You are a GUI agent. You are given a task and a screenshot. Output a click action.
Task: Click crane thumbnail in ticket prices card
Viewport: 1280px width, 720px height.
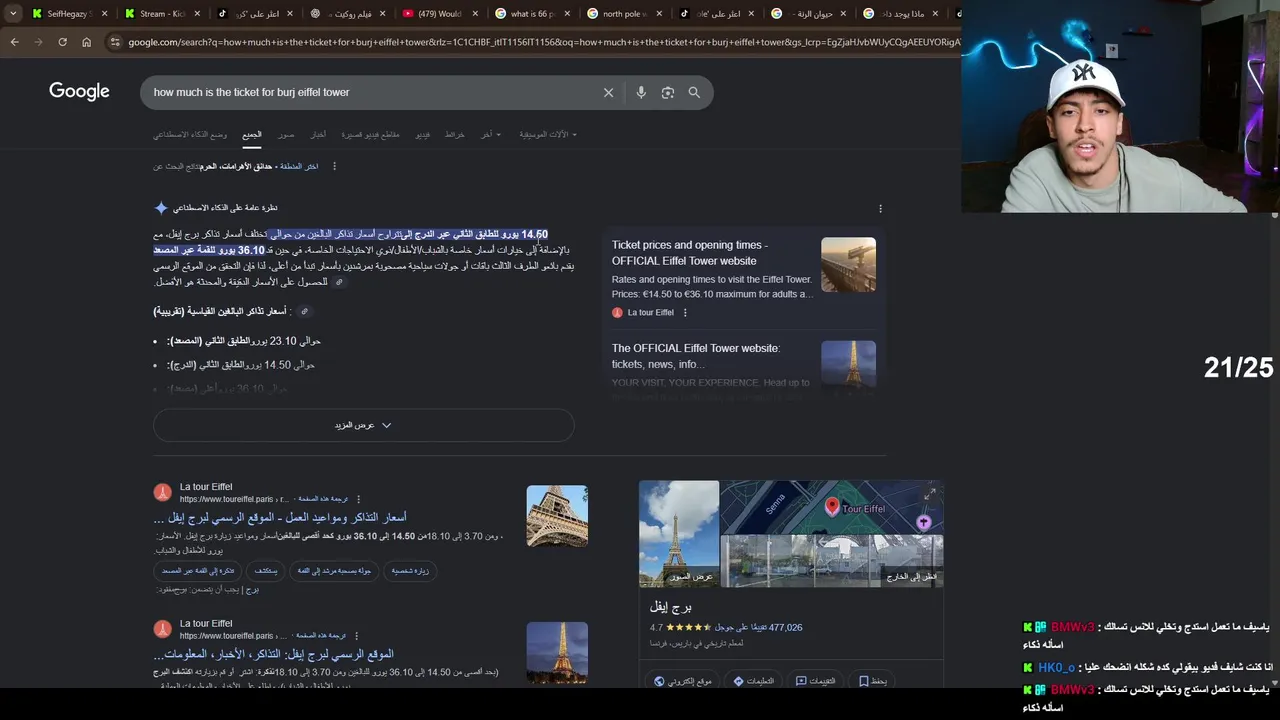[x=848, y=265]
